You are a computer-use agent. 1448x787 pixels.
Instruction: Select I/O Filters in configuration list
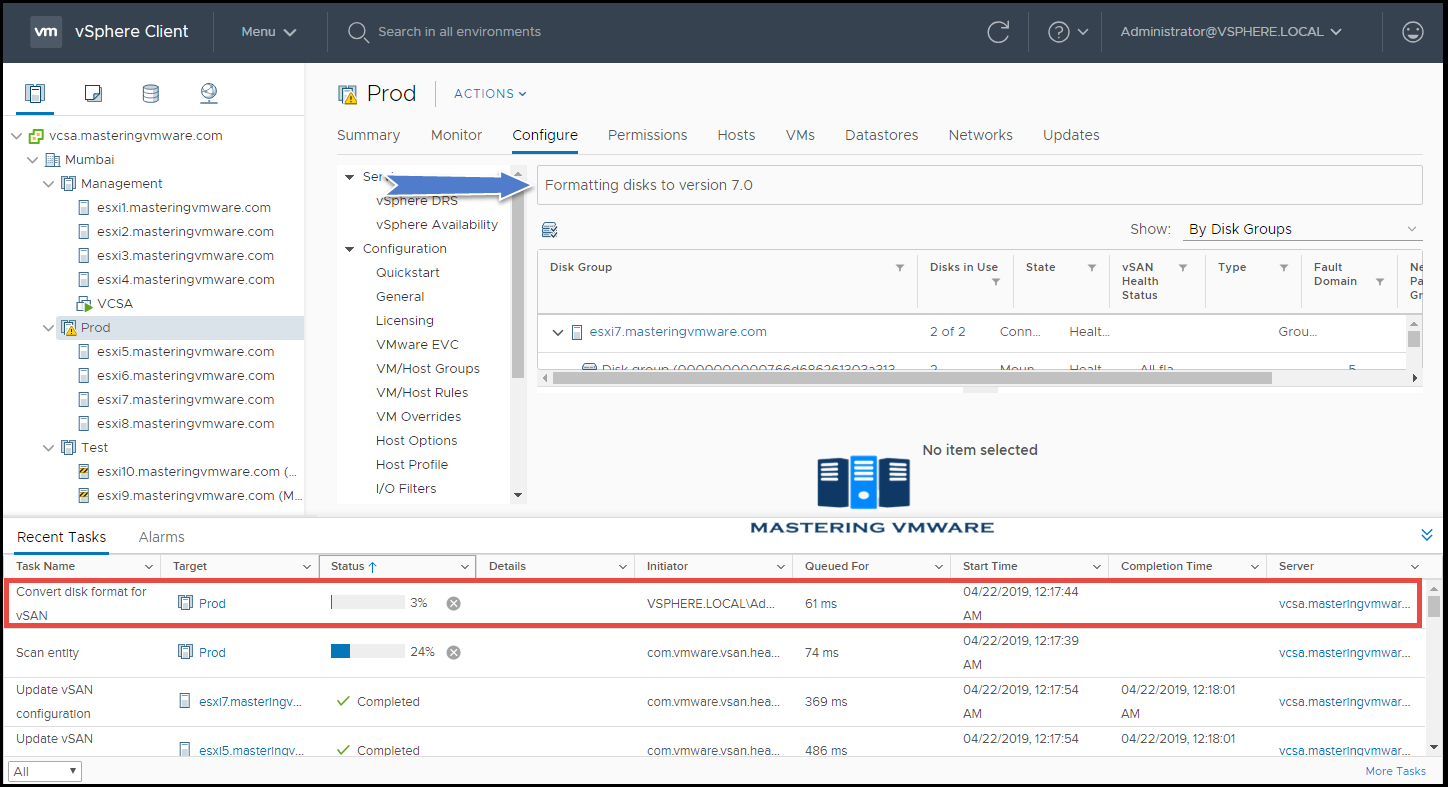tap(406, 489)
